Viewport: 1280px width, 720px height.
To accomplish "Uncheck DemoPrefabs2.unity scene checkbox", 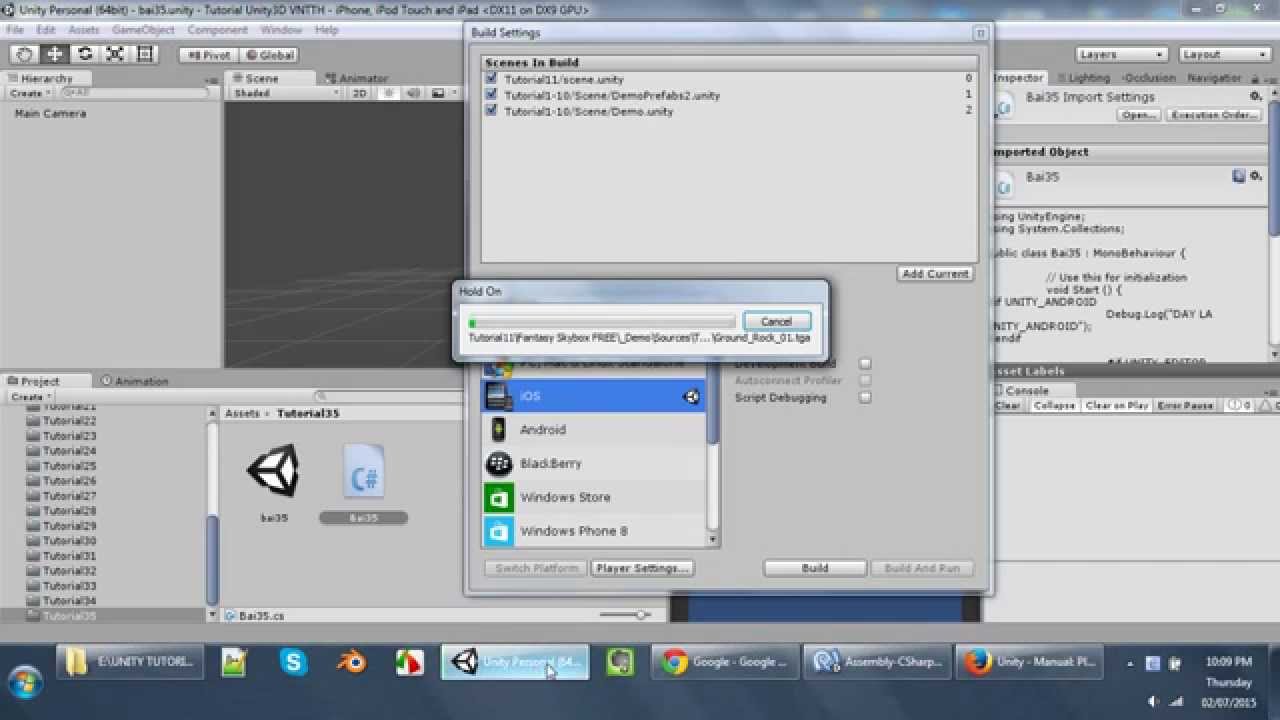I will 491,94.
